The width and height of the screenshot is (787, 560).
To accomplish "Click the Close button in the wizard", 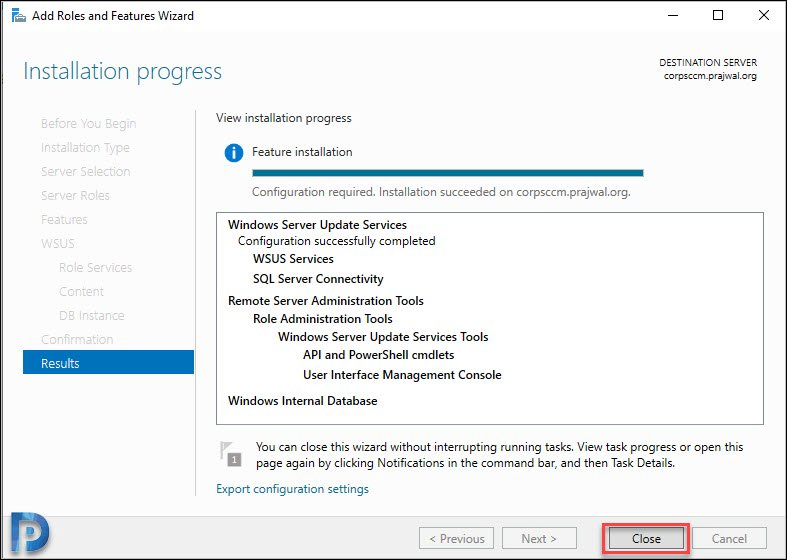I will coord(646,538).
